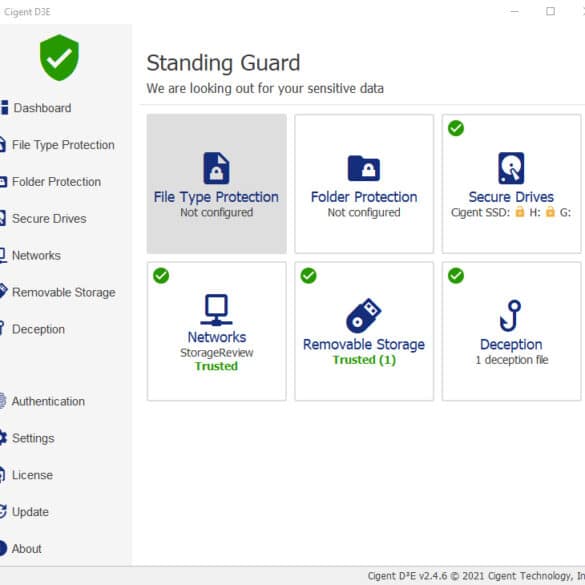Click 'Cigent SSD:' label in Secure Drives
The width and height of the screenshot is (585, 585).
point(480,212)
